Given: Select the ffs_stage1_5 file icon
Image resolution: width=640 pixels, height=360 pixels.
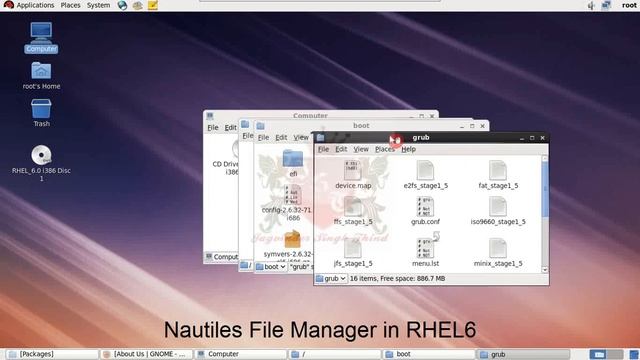Looking at the screenshot, I should click(x=352, y=207).
